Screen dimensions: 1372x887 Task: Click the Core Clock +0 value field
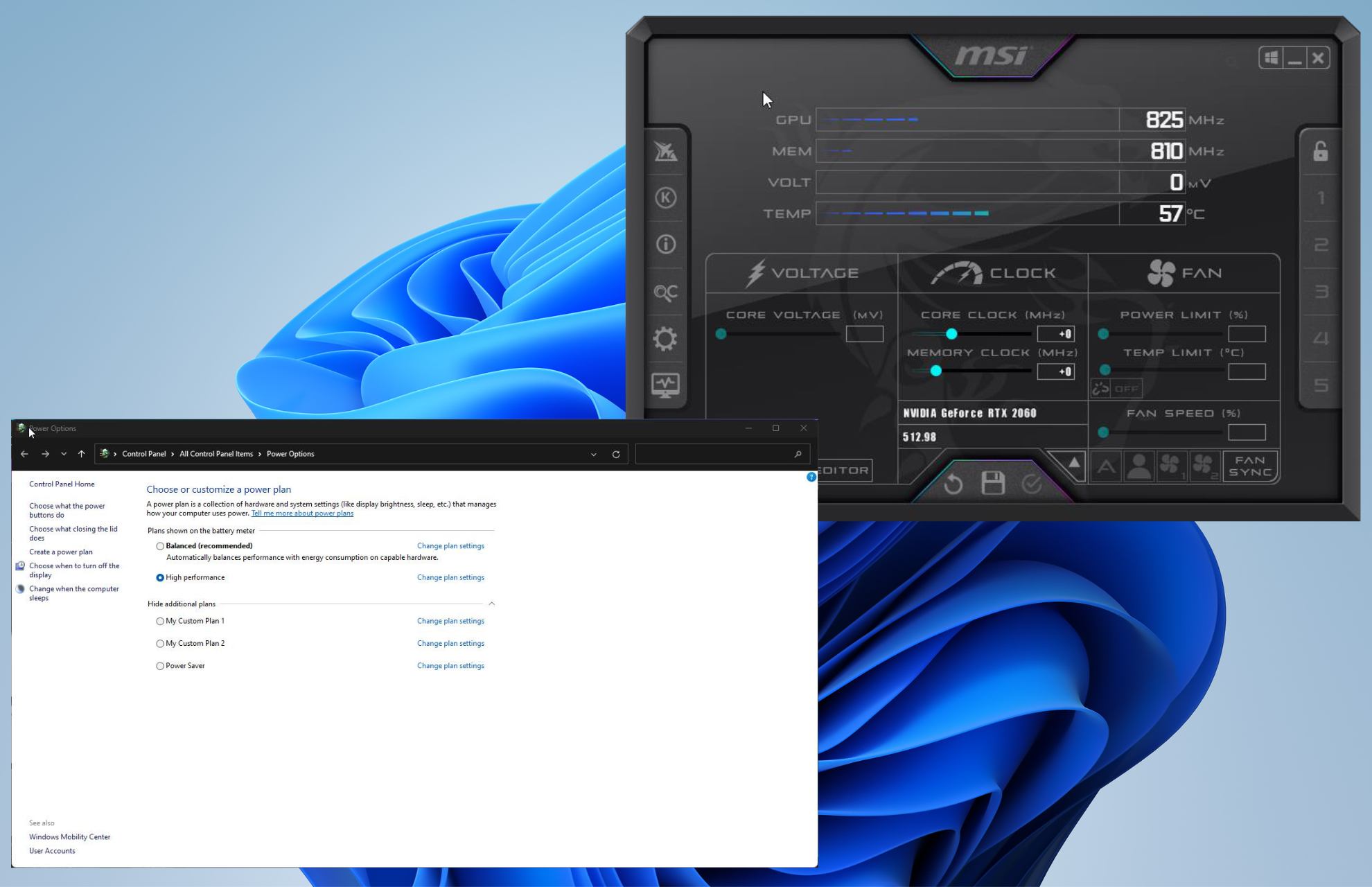pos(1055,334)
